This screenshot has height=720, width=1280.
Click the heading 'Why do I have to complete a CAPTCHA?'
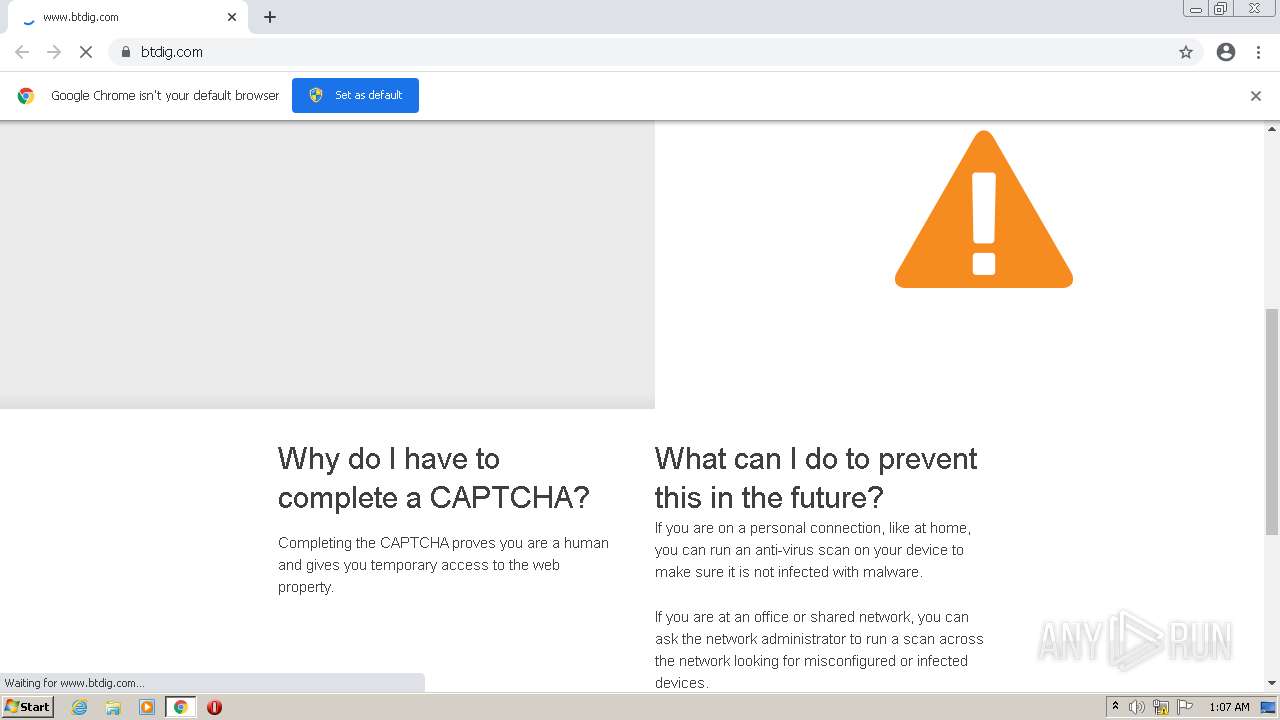434,478
